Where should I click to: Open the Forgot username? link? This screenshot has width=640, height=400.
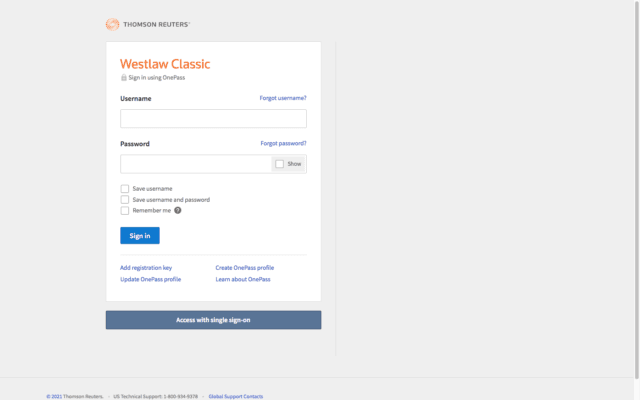pyautogui.click(x=283, y=98)
